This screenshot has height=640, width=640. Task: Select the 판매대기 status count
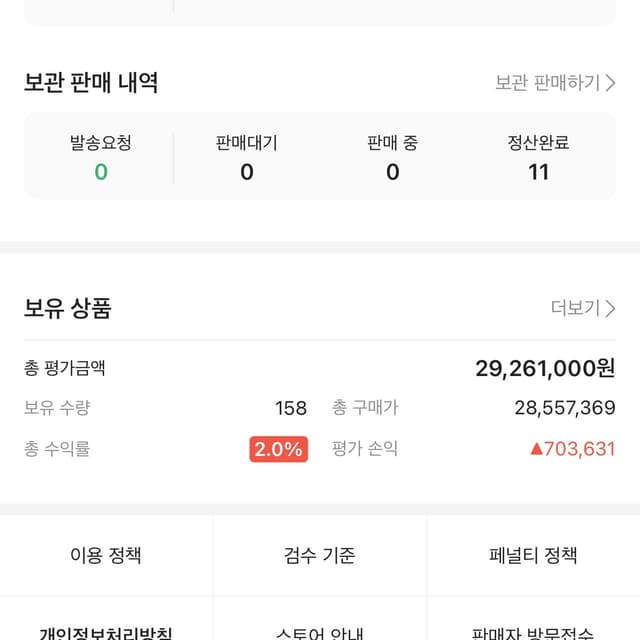point(246,171)
